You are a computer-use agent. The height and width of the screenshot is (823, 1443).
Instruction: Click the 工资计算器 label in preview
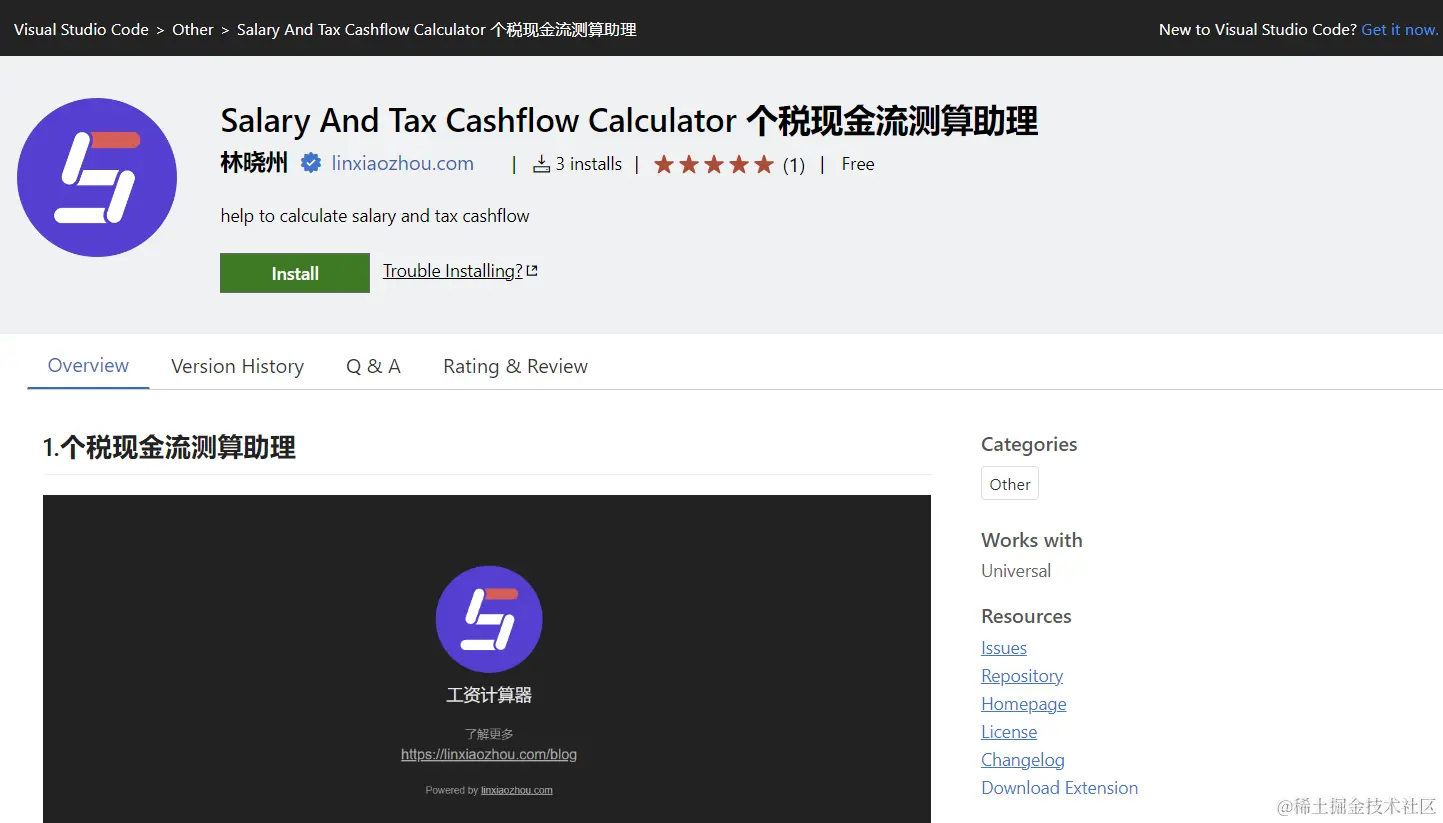point(489,695)
